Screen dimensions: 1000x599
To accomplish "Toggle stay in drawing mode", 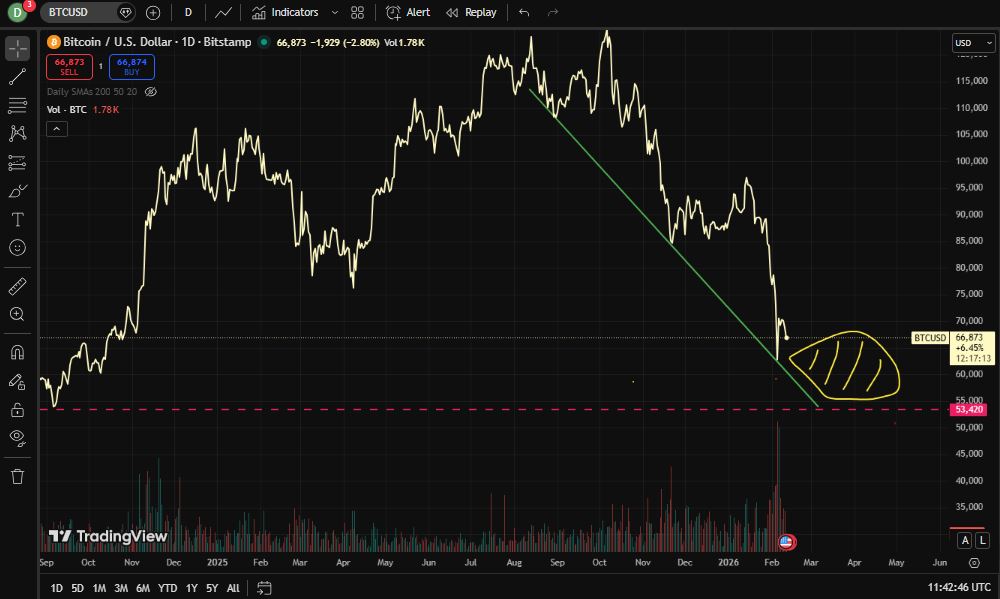I will (17, 381).
